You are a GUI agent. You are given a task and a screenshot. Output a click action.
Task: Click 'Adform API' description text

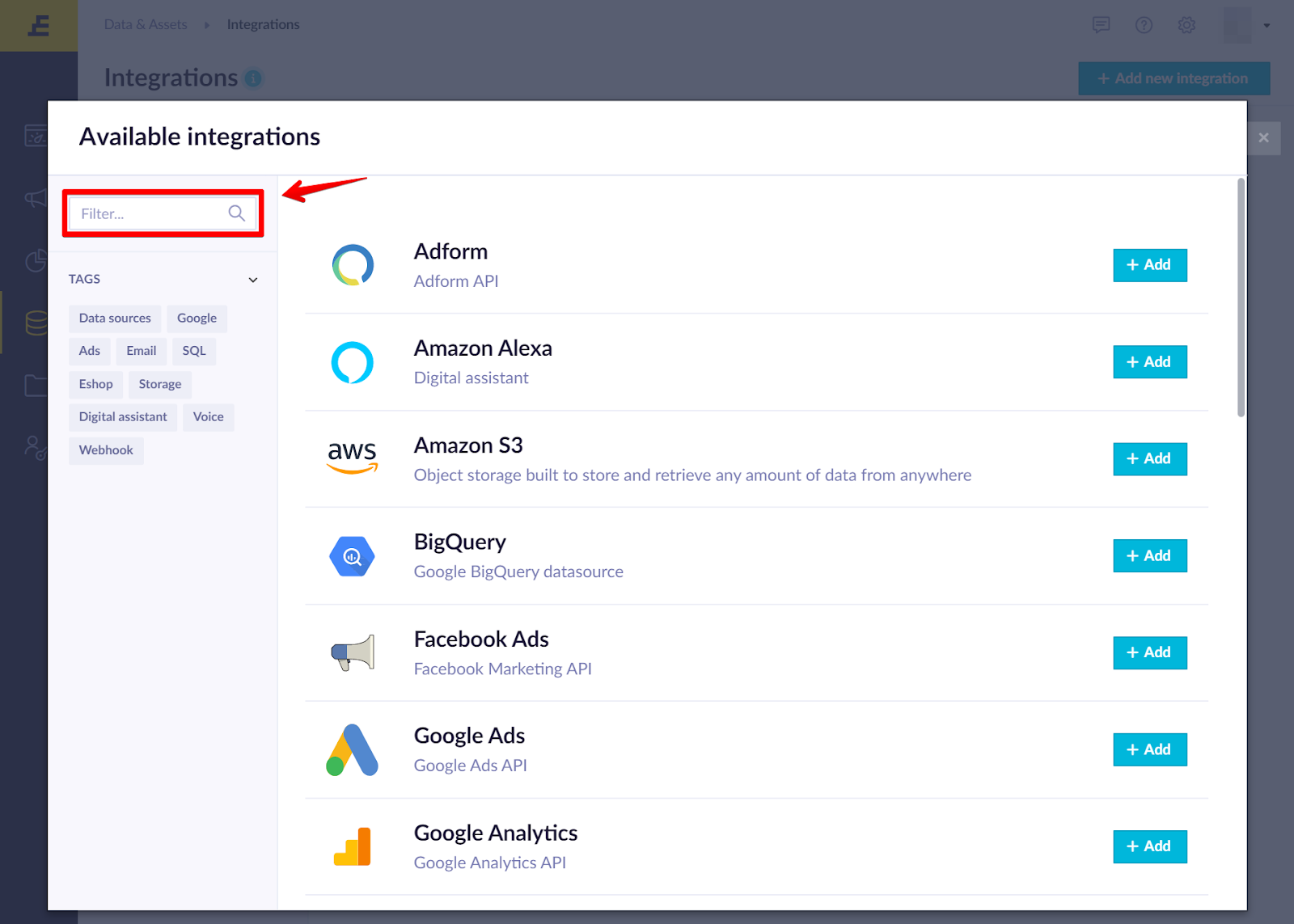pos(456,281)
